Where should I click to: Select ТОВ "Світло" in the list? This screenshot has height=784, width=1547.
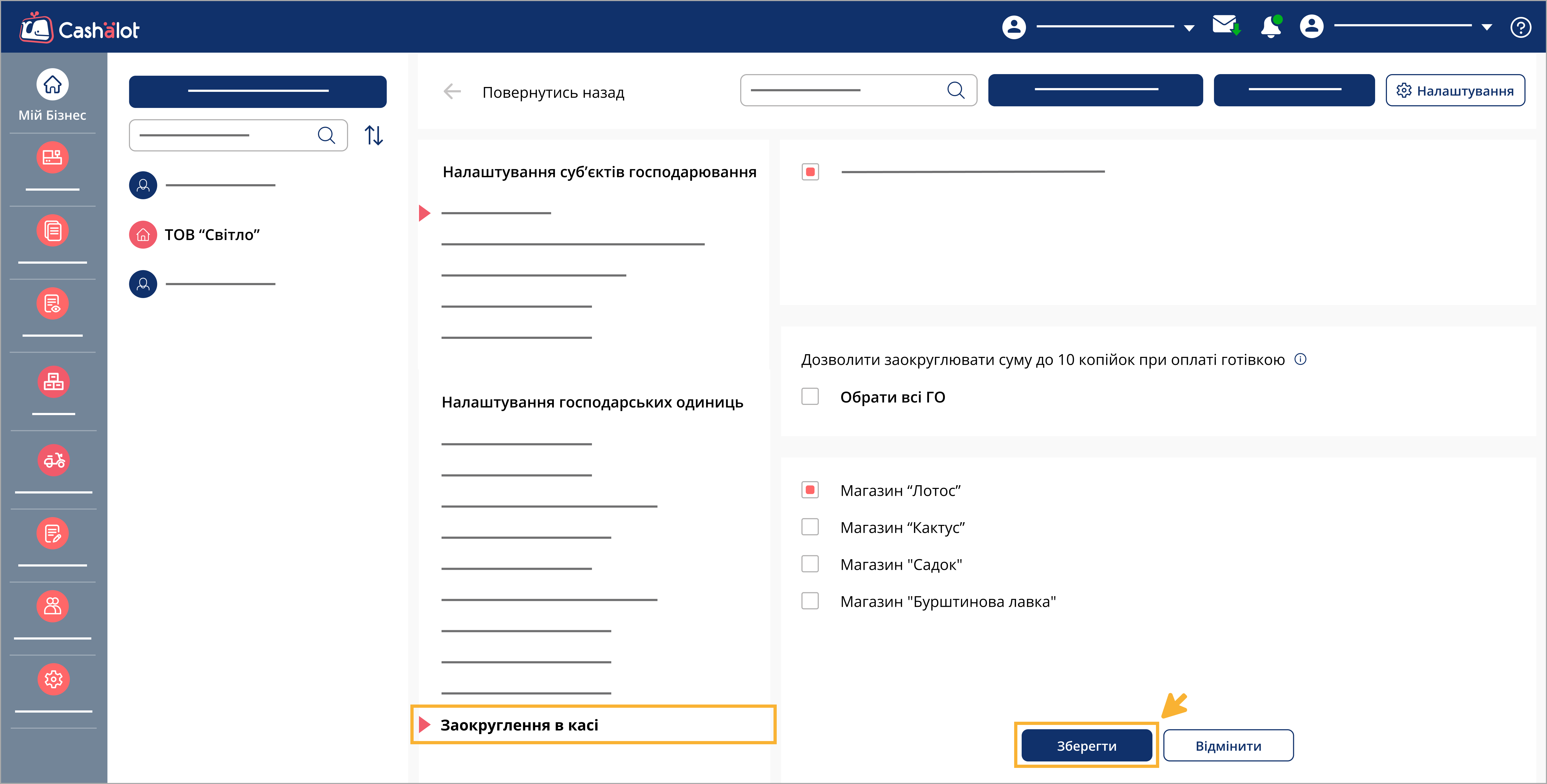tap(211, 235)
